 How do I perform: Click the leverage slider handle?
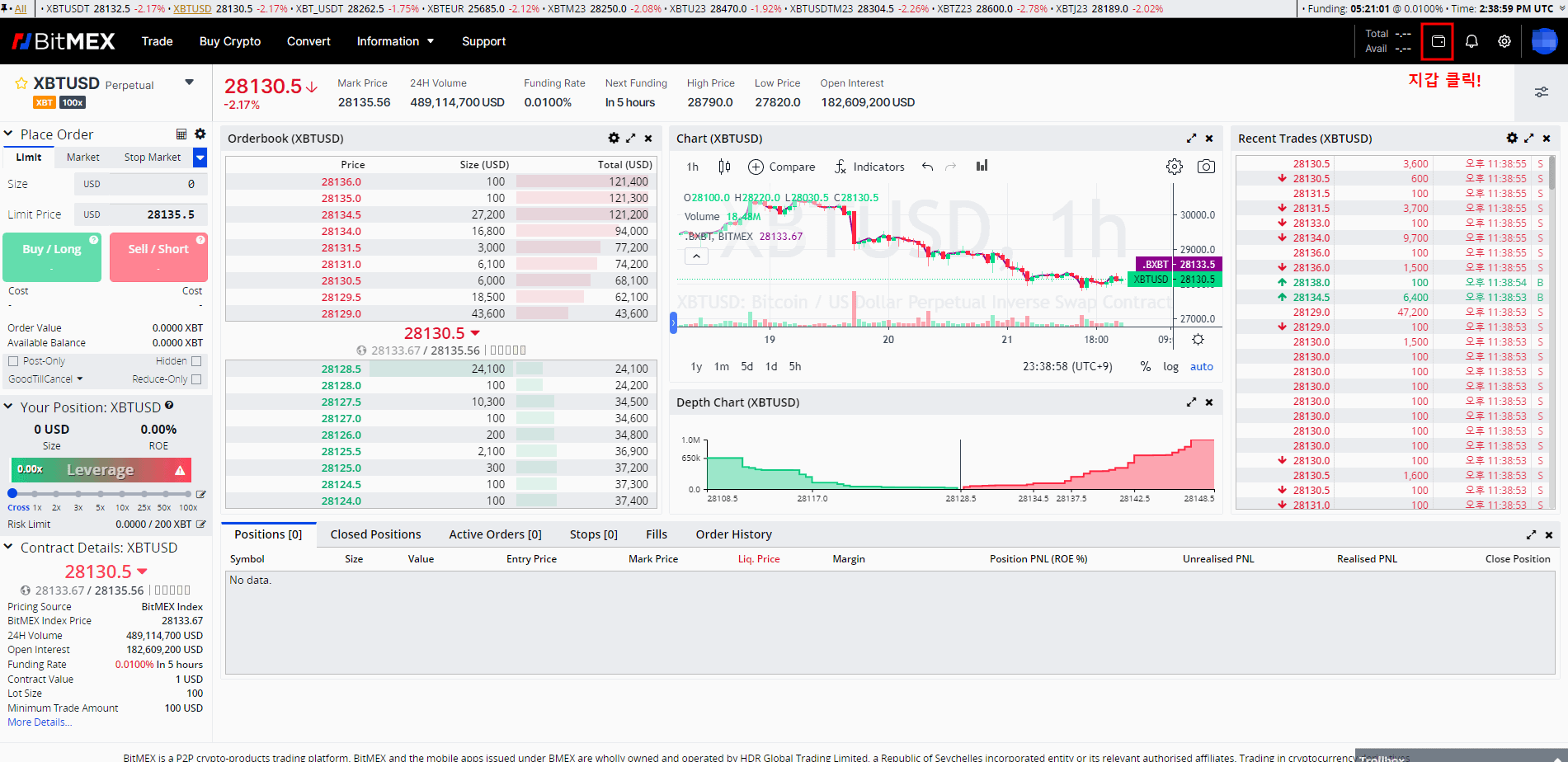[12, 493]
